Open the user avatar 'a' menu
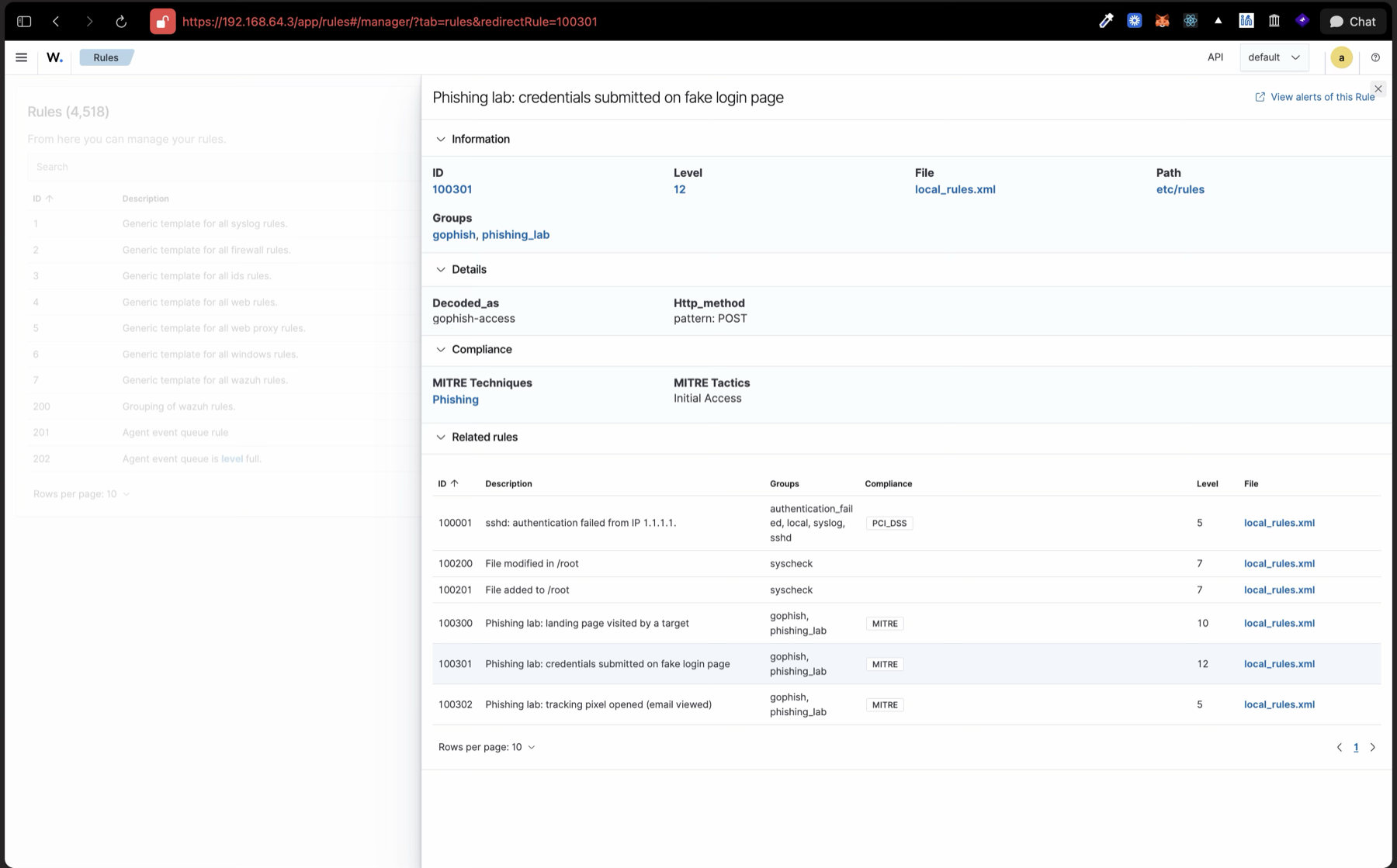Viewport: 1397px width, 868px height. click(x=1341, y=57)
